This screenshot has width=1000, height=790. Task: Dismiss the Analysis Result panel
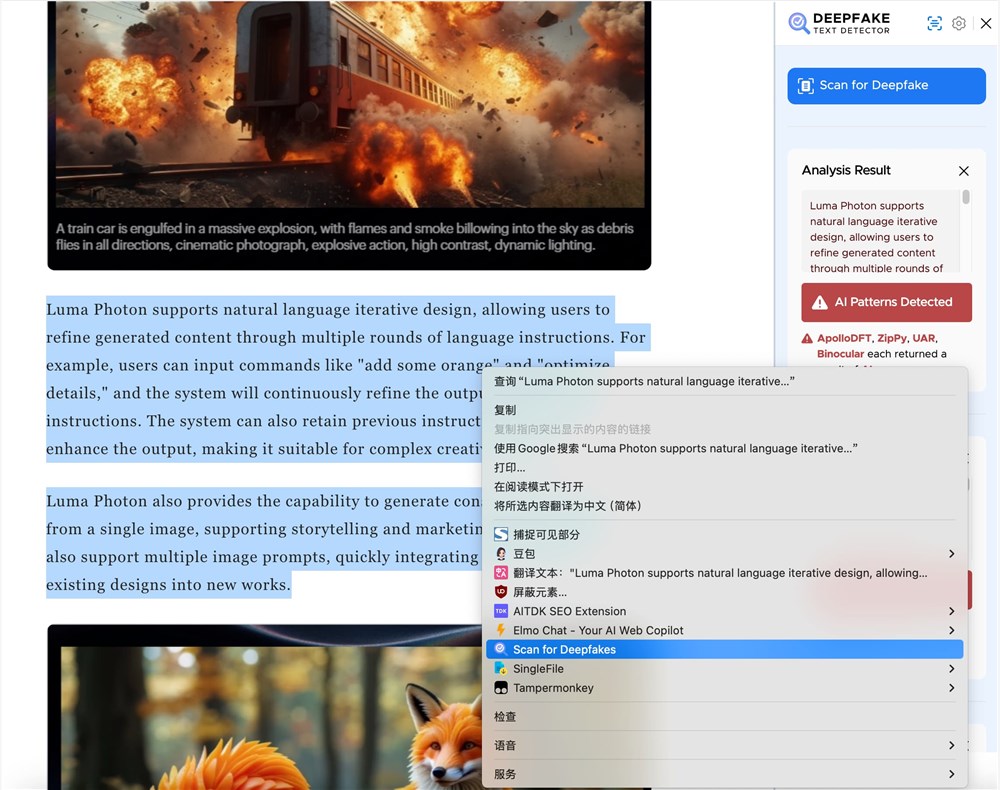click(964, 171)
